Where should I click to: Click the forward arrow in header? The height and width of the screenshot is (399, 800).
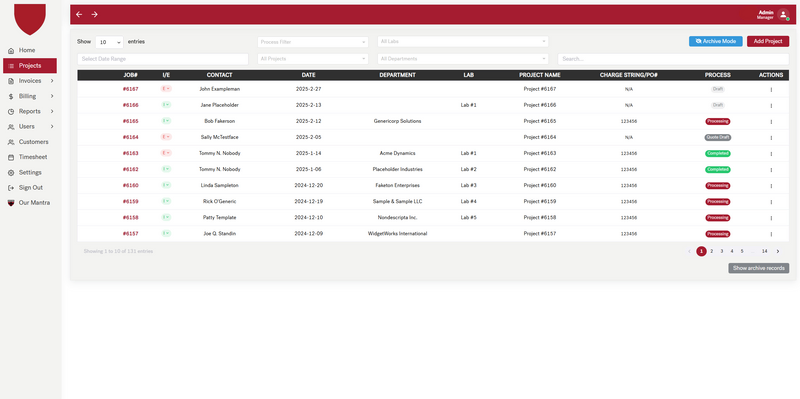(x=94, y=14)
